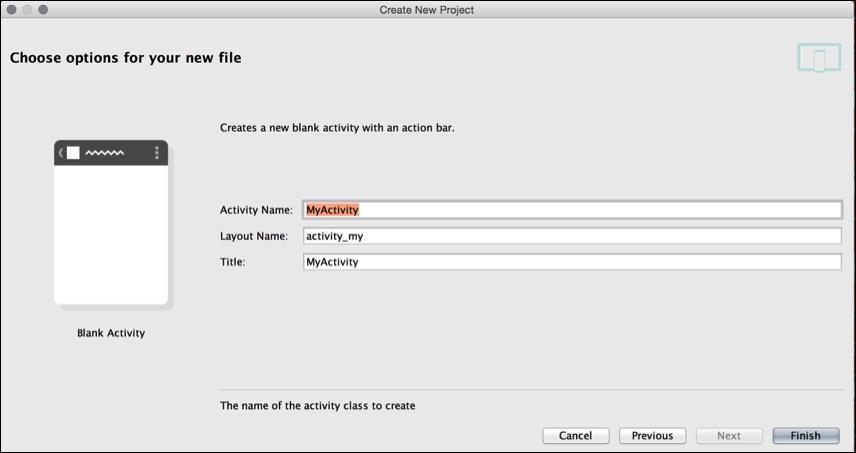Click the overflow dots icon in the activity preview
856x453 pixels.
[157, 153]
